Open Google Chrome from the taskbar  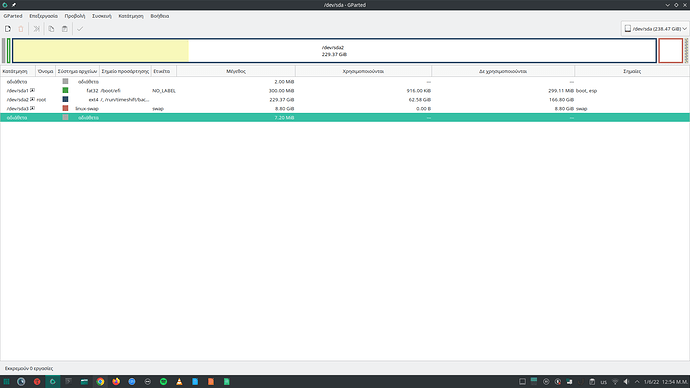[100, 382]
